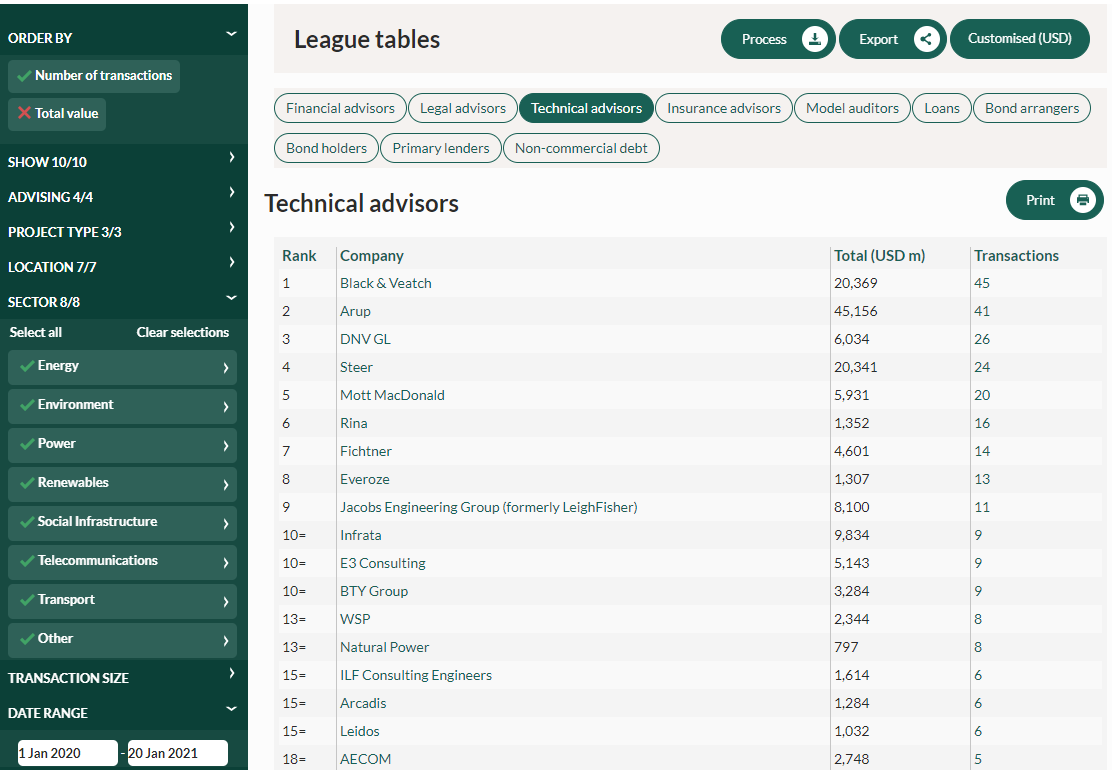
Task: Collapse the DATE RANGE section
Action: 231,708
